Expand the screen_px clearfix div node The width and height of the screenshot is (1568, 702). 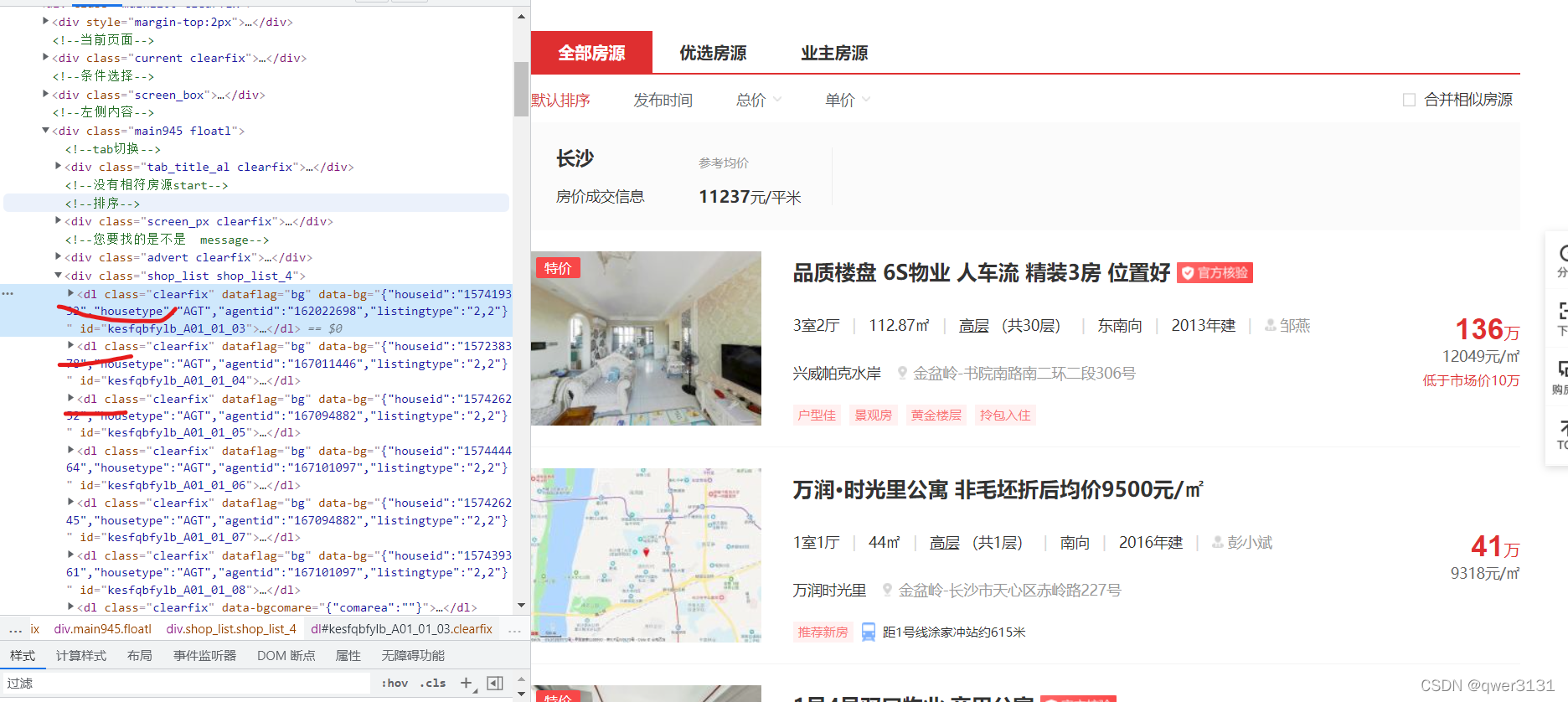coord(58,221)
